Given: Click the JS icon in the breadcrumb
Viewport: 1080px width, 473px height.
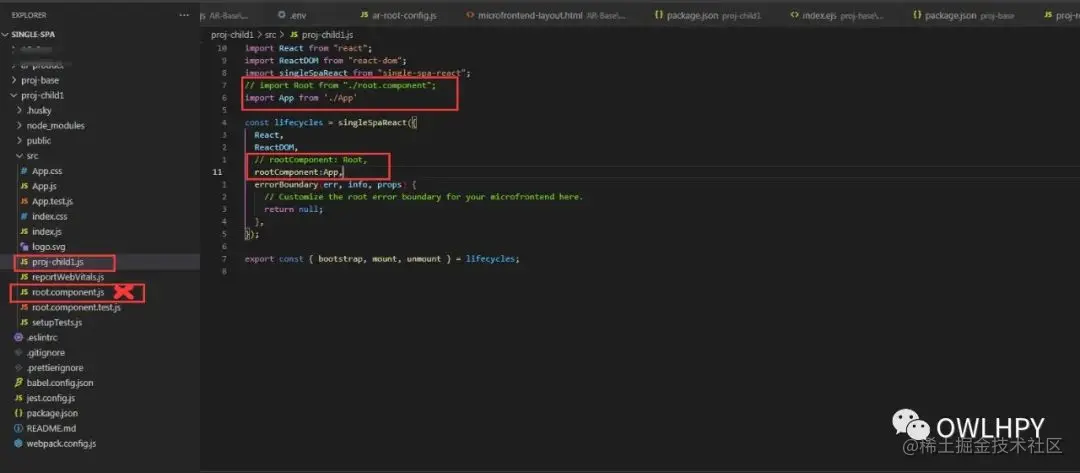Looking at the screenshot, I should 294,34.
